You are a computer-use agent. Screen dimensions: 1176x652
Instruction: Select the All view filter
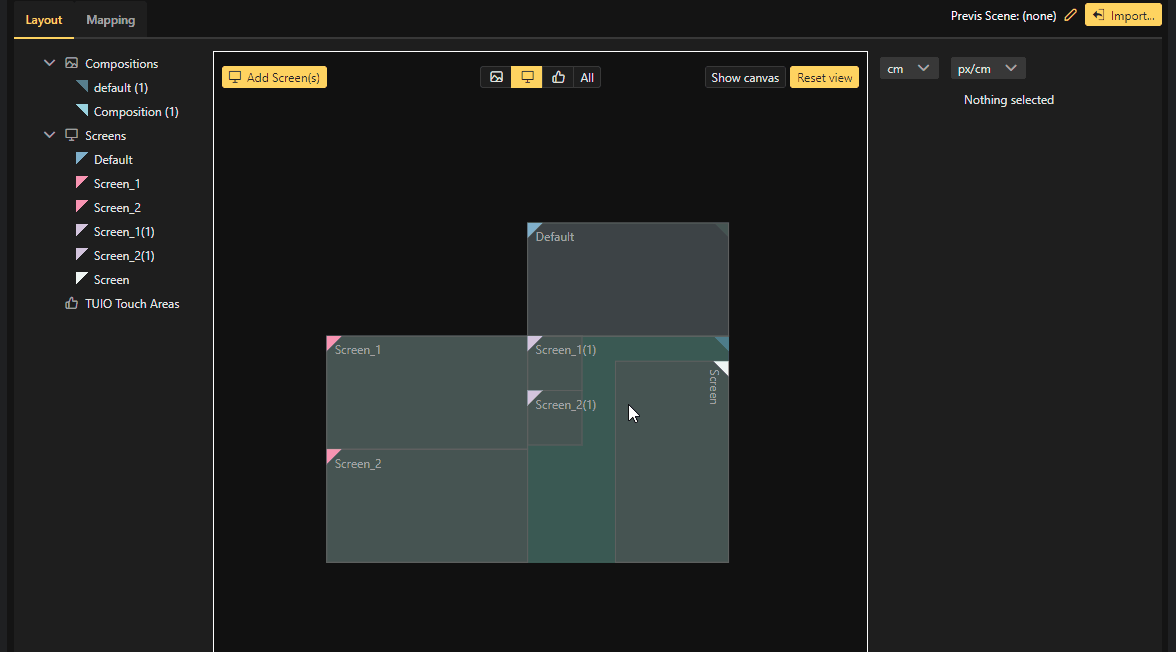[587, 77]
